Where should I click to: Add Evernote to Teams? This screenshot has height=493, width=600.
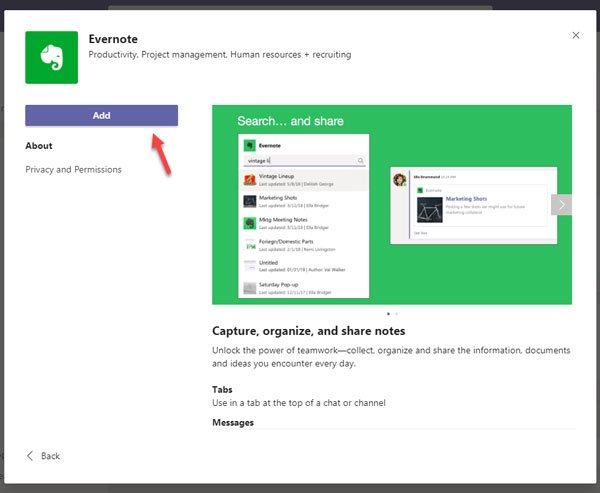click(x=101, y=116)
